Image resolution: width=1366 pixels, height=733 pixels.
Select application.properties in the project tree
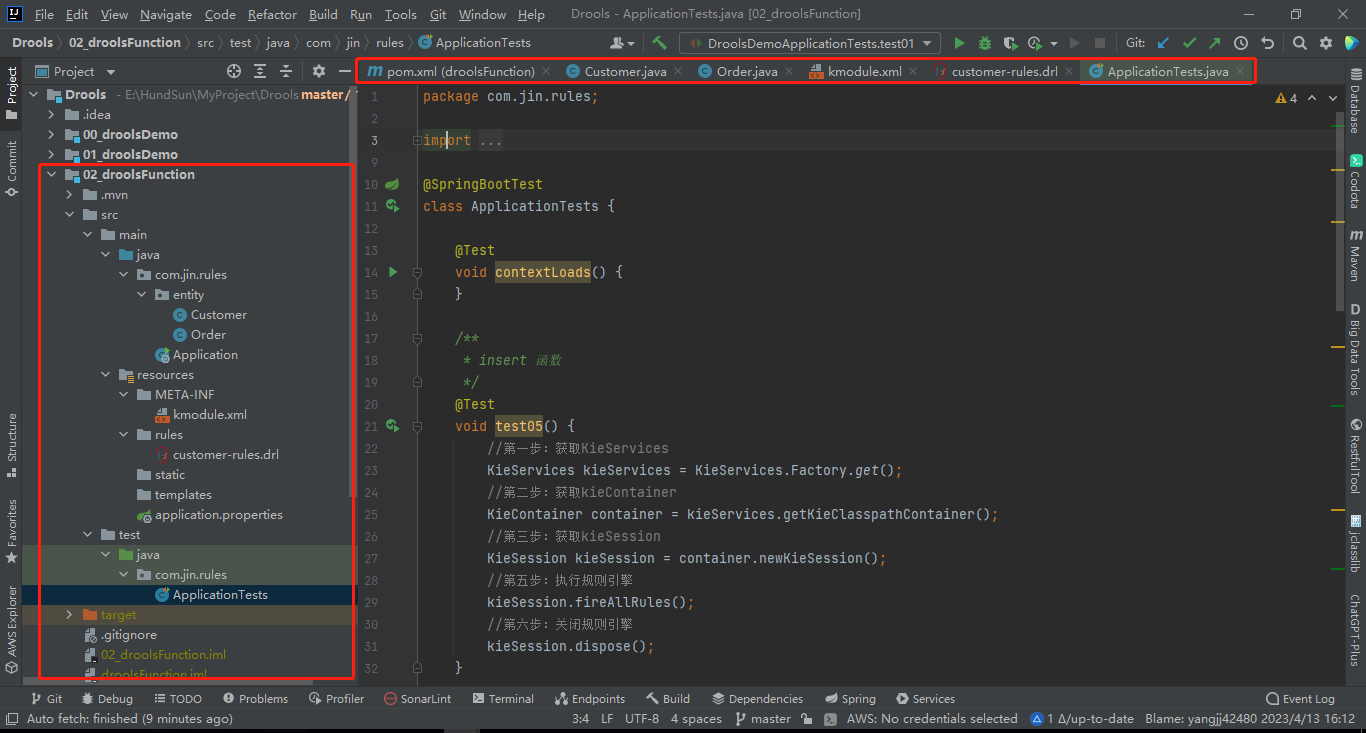[218, 514]
